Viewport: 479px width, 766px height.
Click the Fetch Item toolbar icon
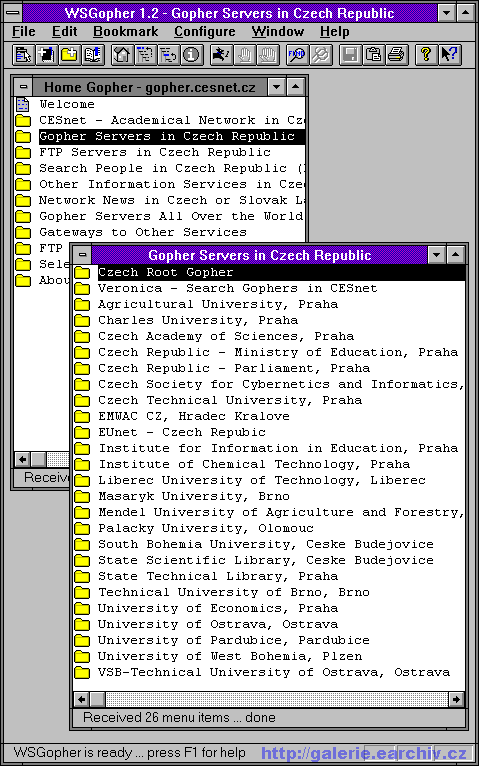click(x=23, y=55)
